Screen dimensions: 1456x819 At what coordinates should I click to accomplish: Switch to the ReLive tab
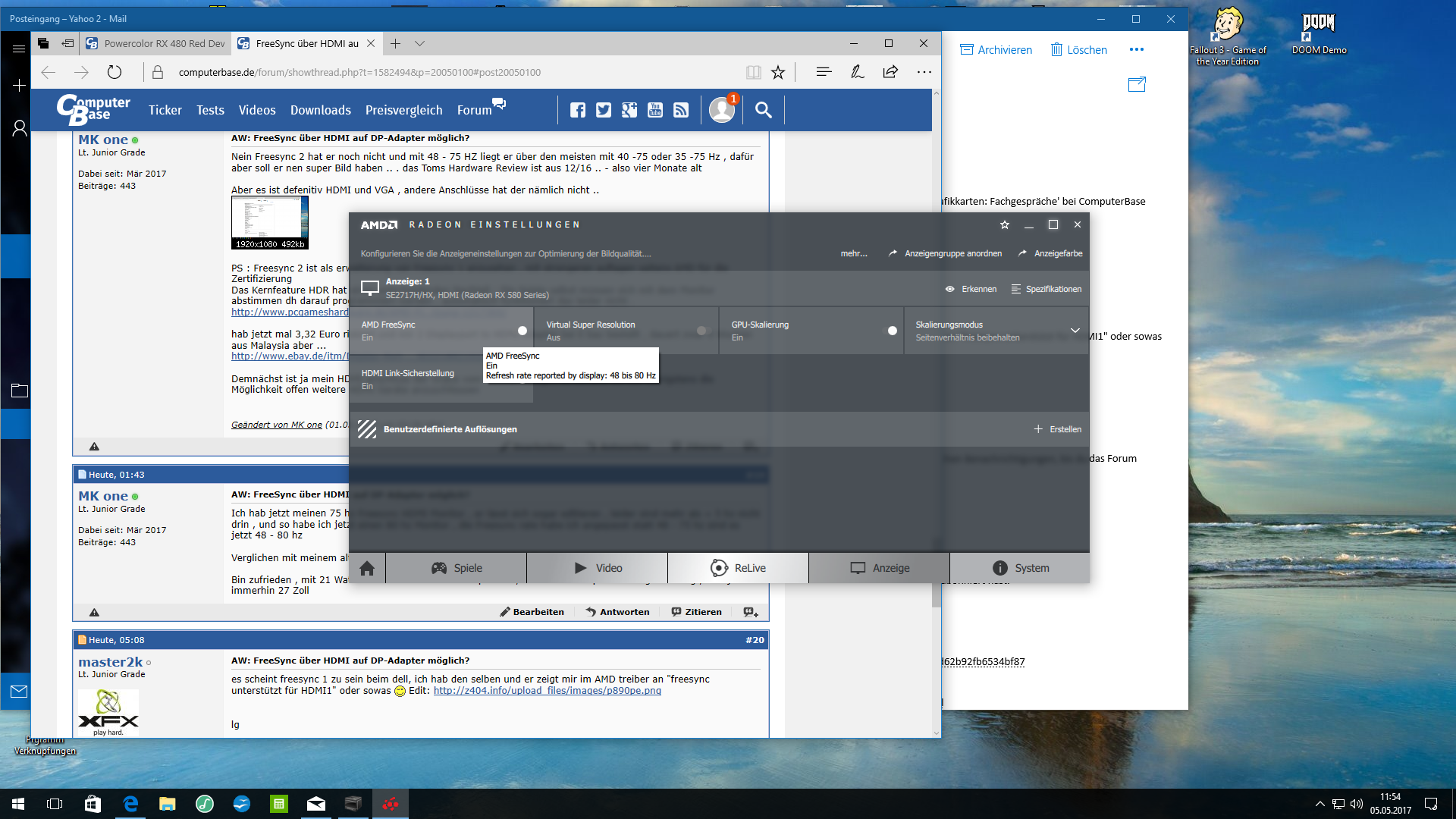tap(738, 568)
